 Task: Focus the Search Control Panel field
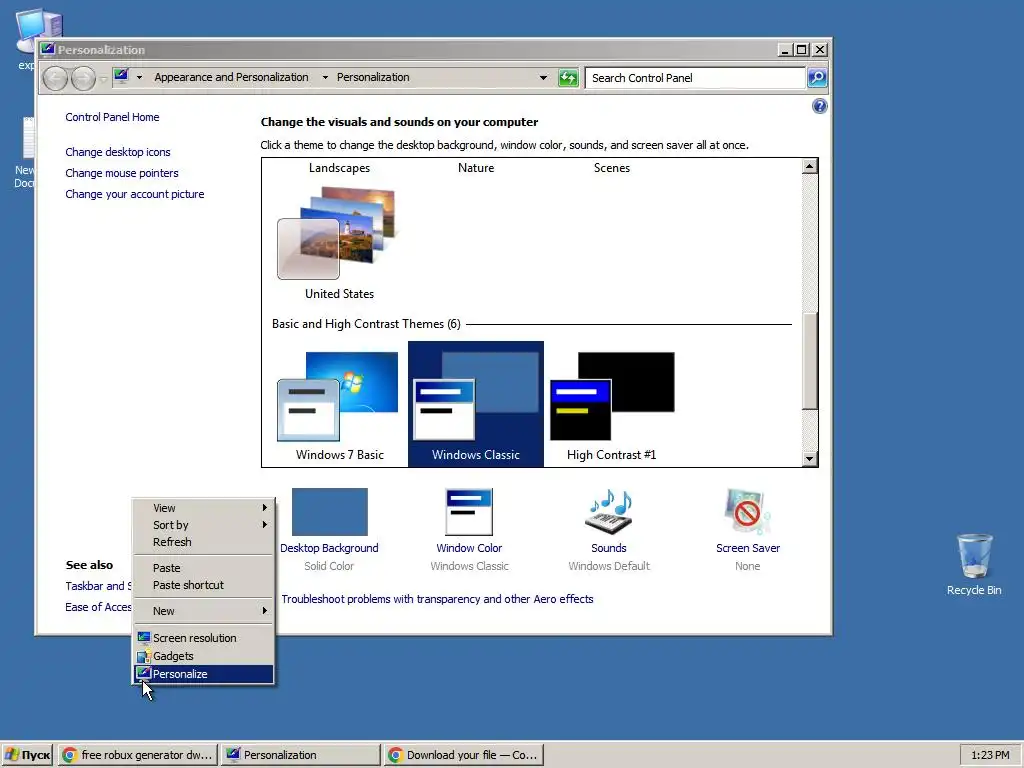click(695, 78)
